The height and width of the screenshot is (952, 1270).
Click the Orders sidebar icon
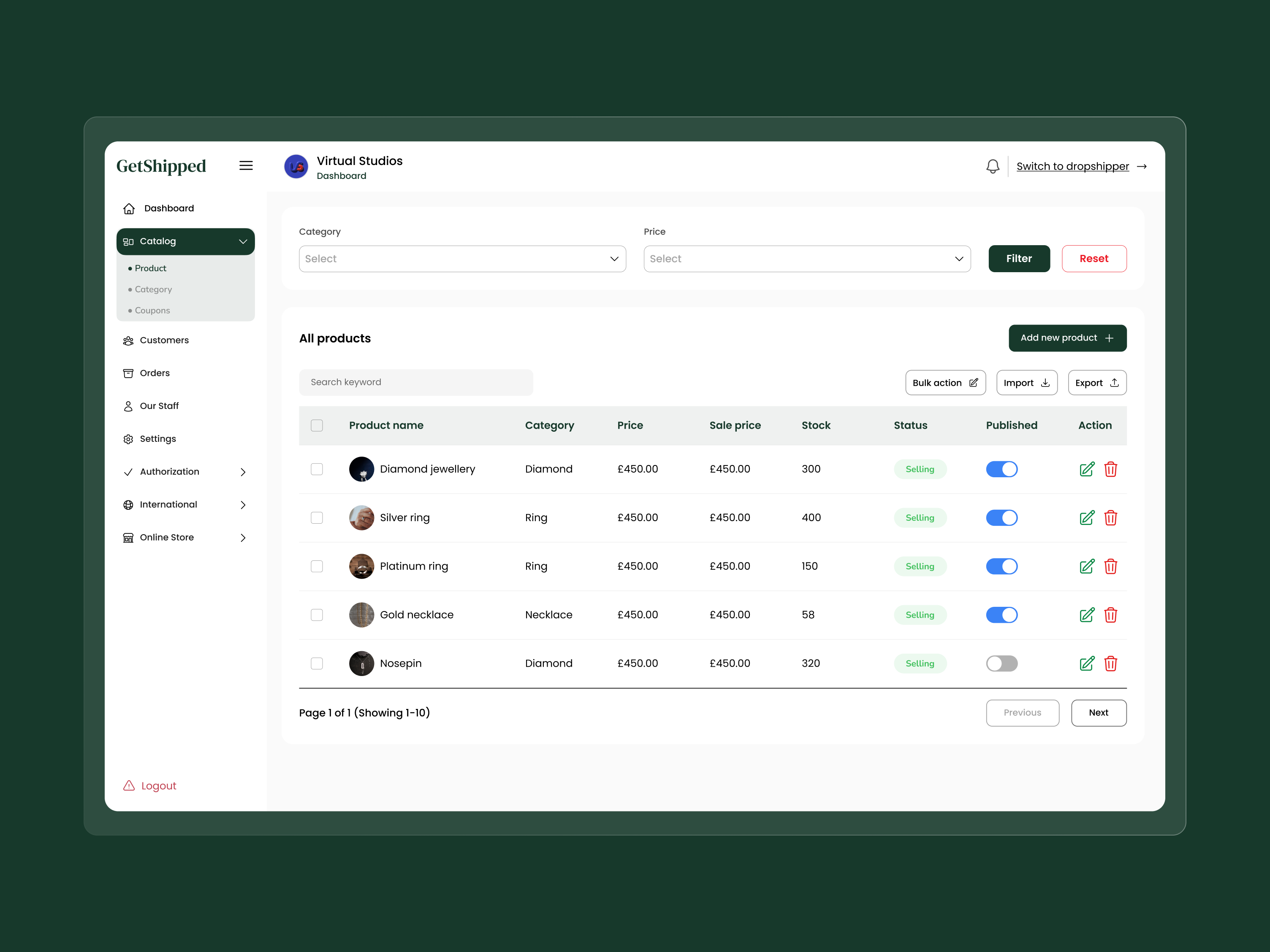point(128,373)
